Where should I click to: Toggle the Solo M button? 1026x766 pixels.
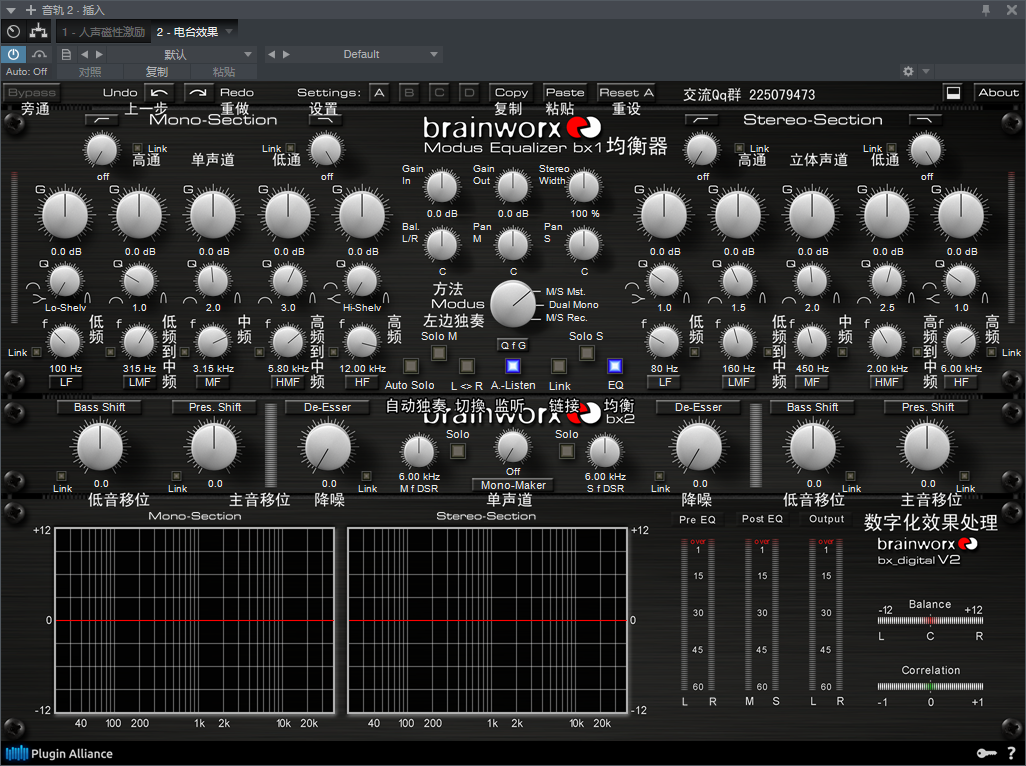[x=439, y=353]
